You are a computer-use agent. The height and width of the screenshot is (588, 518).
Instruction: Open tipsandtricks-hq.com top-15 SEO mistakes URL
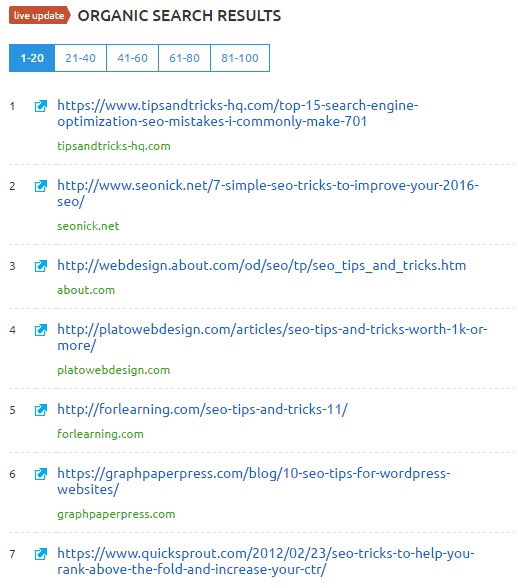(x=237, y=113)
